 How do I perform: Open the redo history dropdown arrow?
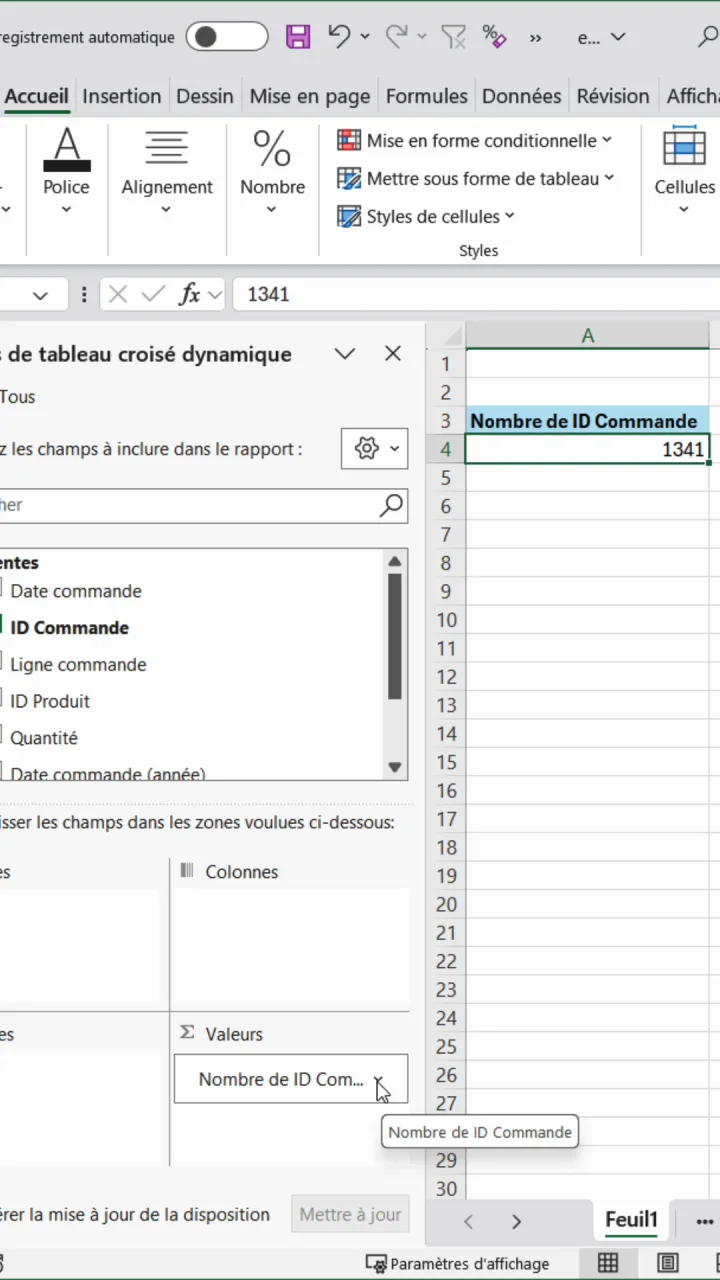tap(421, 37)
